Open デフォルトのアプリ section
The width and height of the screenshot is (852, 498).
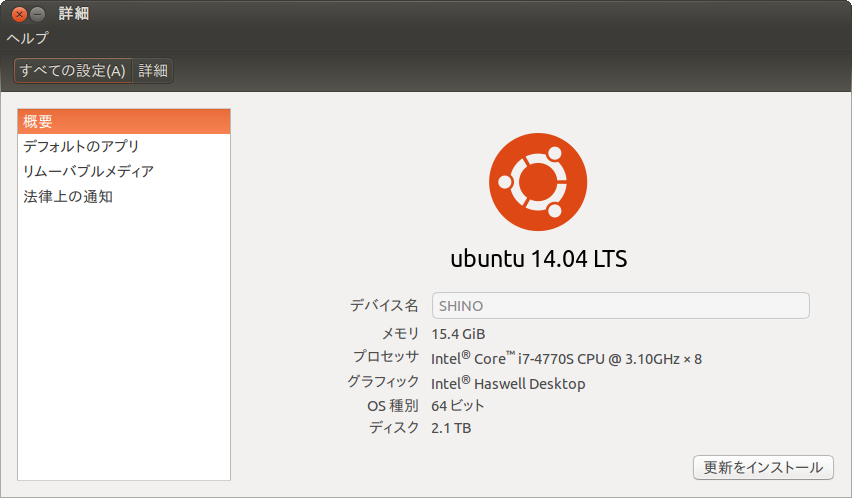pyautogui.click(x=124, y=146)
